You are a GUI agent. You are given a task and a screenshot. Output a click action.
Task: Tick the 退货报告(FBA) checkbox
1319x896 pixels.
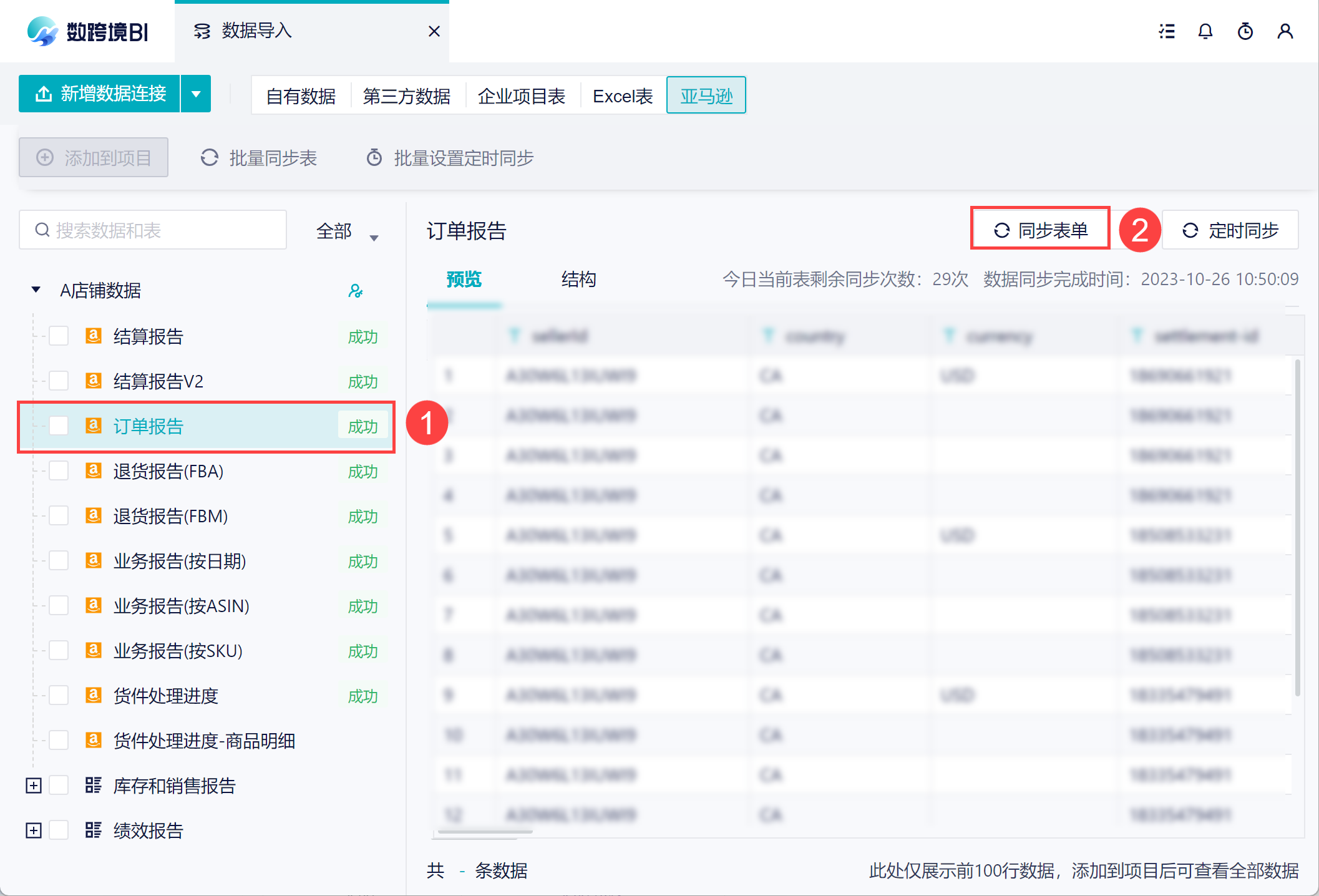tap(59, 471)
